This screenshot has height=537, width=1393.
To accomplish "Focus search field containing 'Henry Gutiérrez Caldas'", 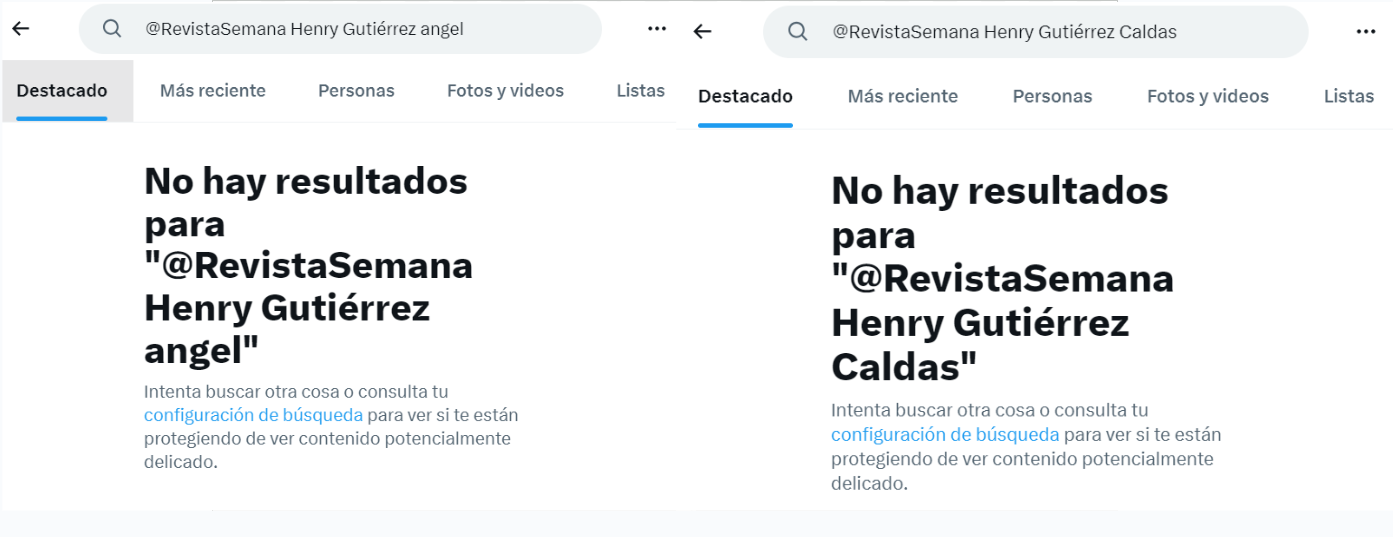I will coord(1035,32).
